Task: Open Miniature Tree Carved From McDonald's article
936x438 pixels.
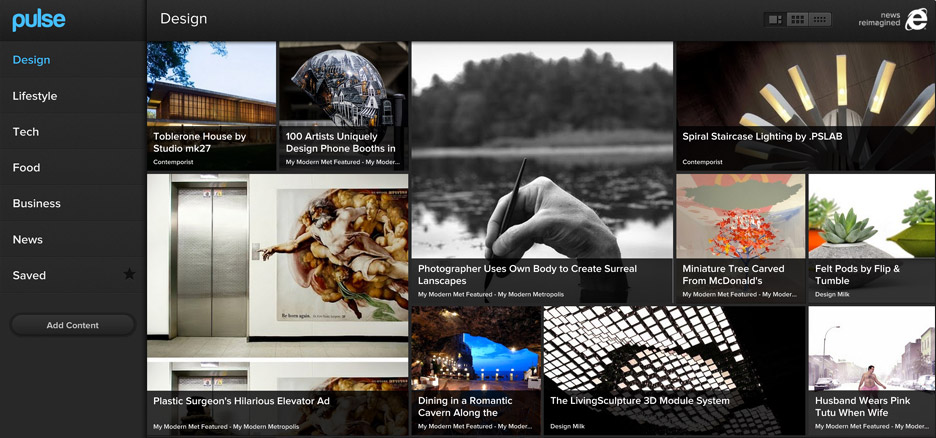Action: (740, 238)
